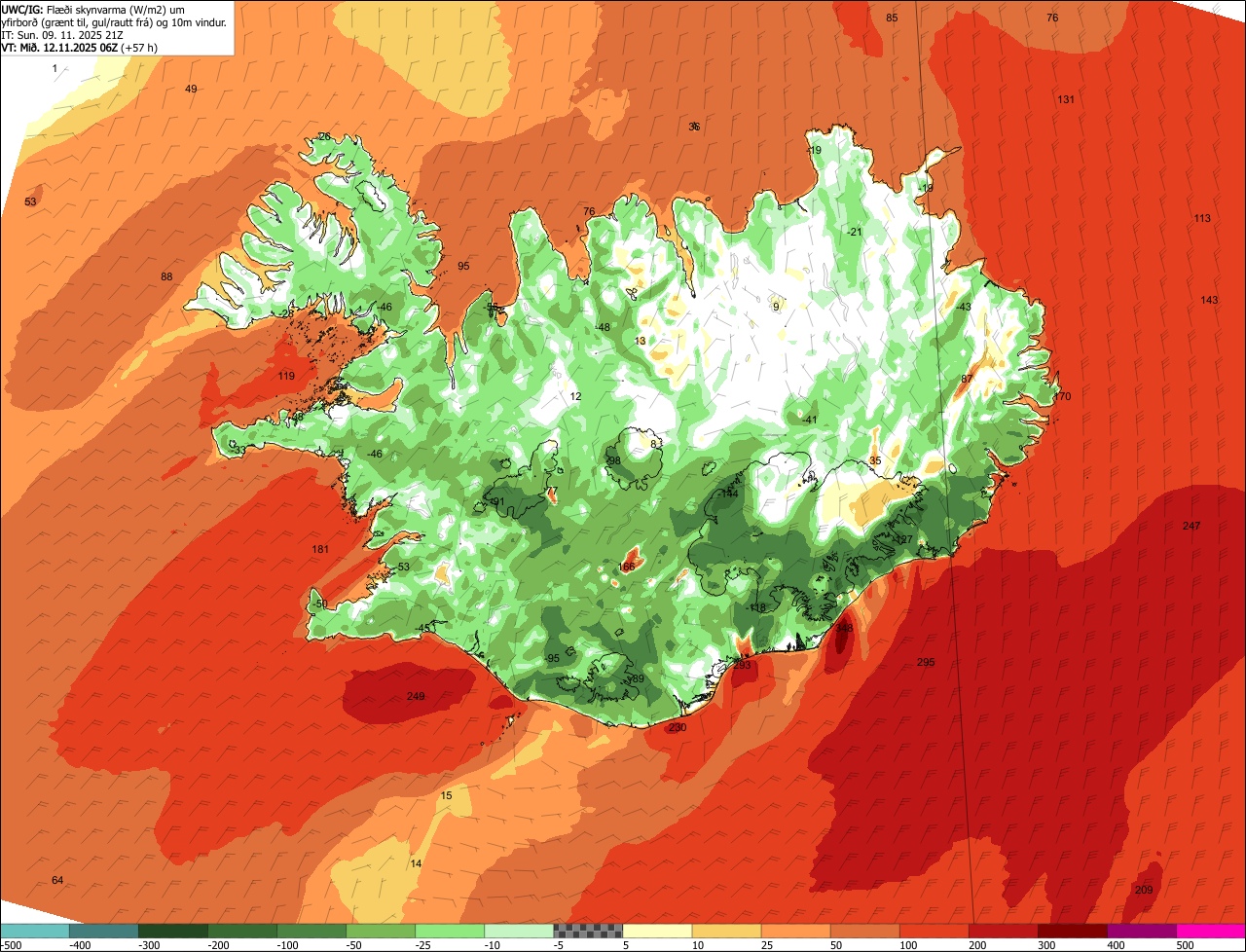Click the light green -25 to -10 swatch
The width and height of the screenshot is (1246, 952).
450,931
